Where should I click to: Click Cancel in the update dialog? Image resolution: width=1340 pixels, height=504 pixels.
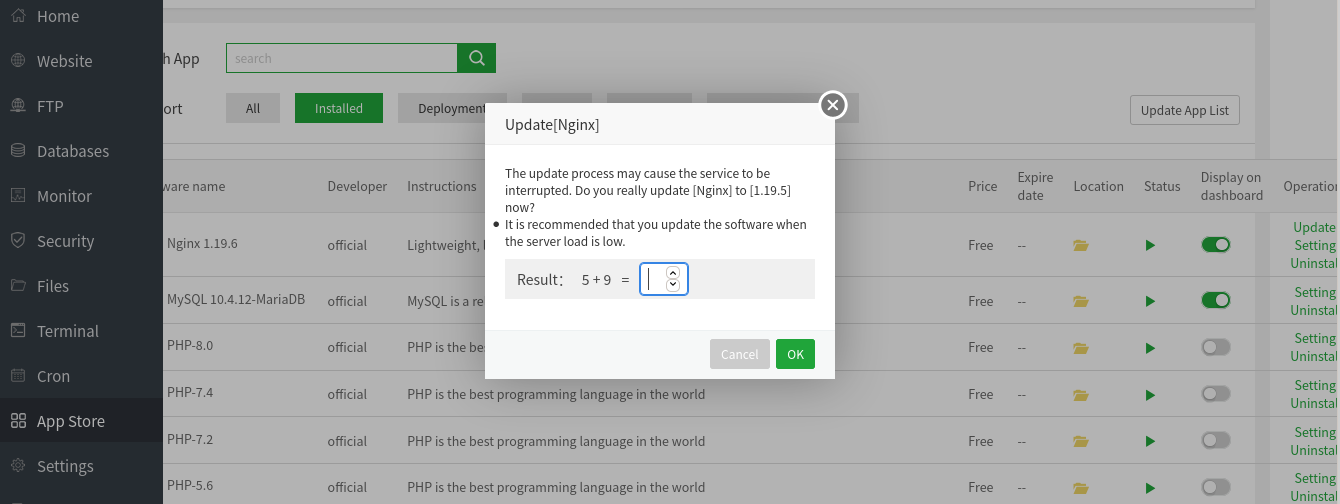(740, 354)
